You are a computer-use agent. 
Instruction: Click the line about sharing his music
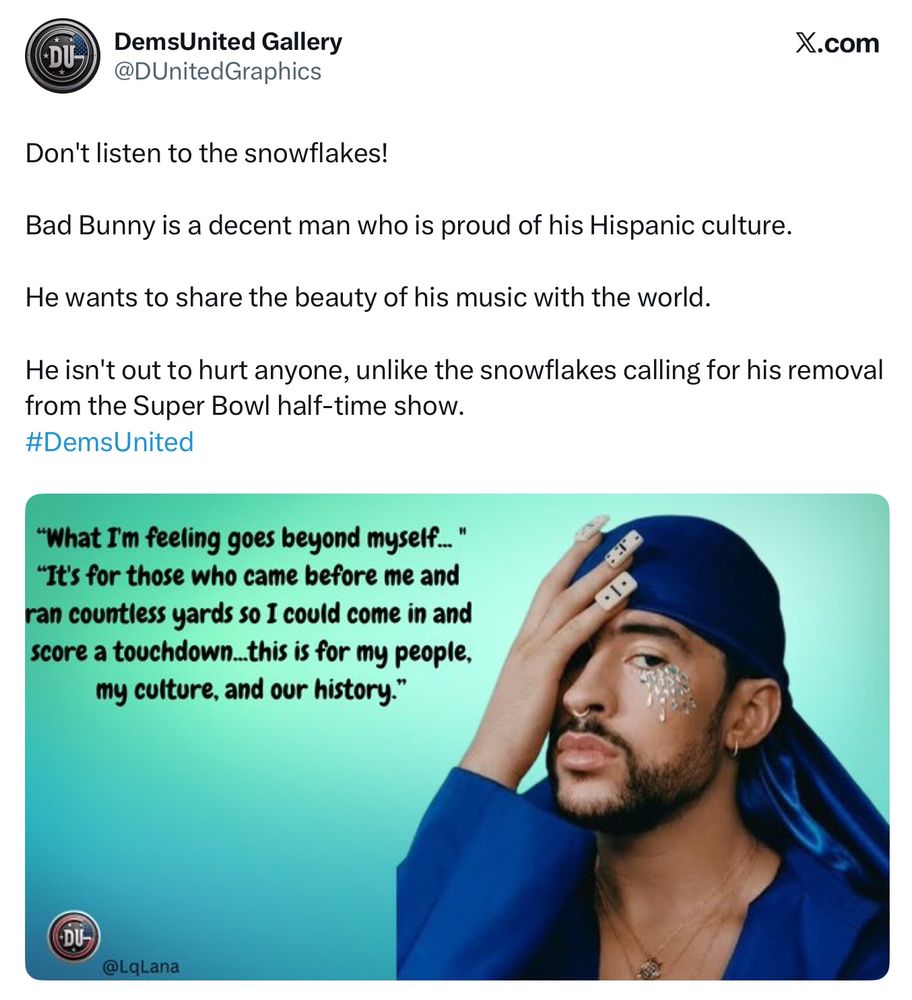point(368,297)
